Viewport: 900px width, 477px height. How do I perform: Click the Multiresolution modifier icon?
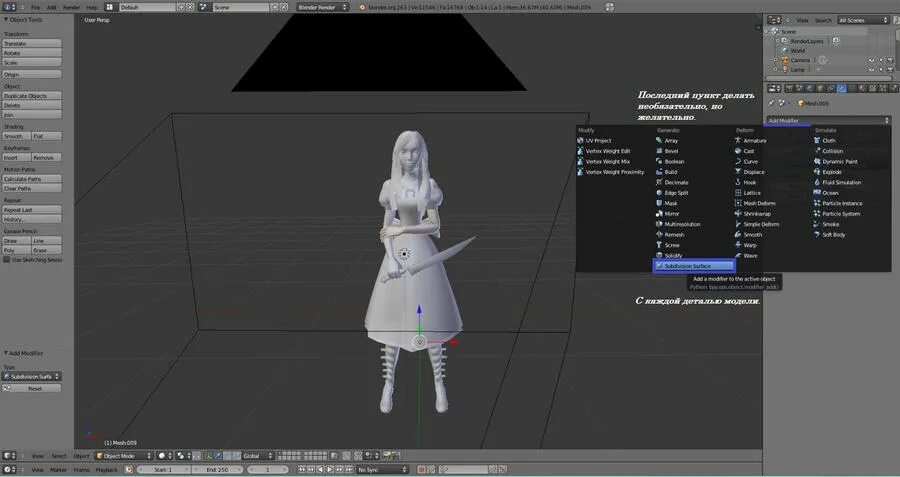click(x=659, y=224)
